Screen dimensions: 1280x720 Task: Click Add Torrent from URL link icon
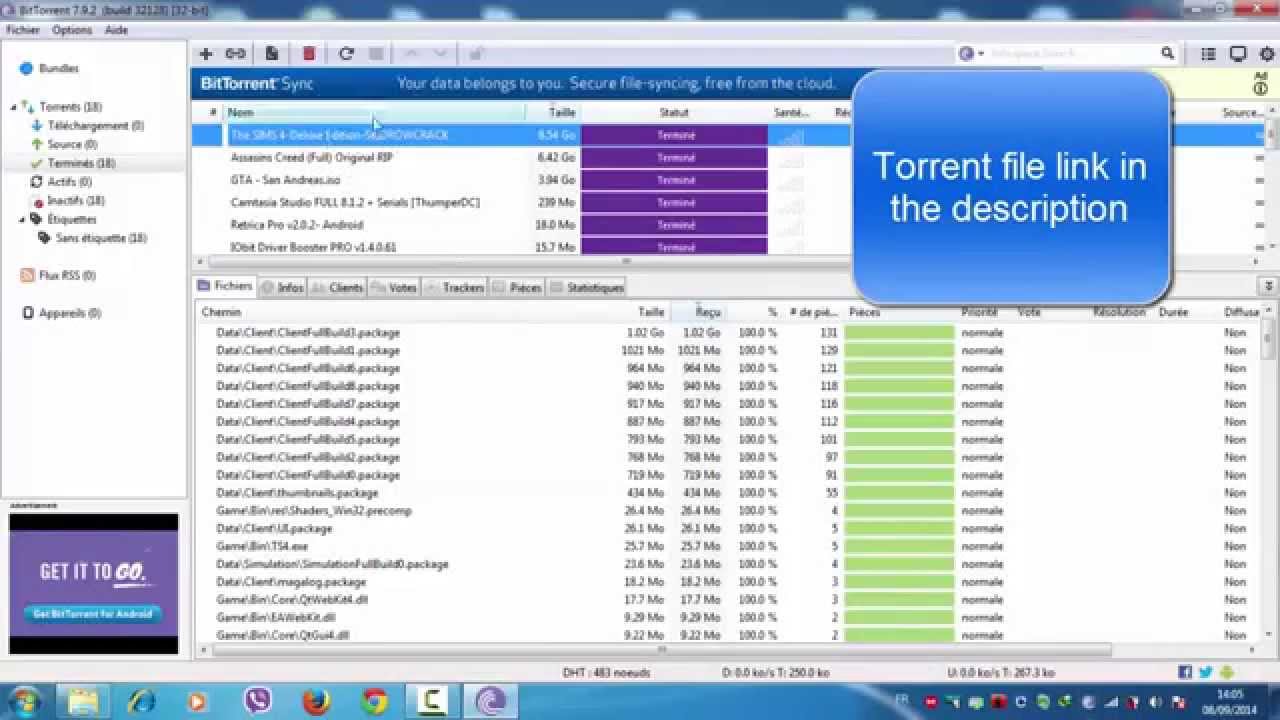(235, 54)
